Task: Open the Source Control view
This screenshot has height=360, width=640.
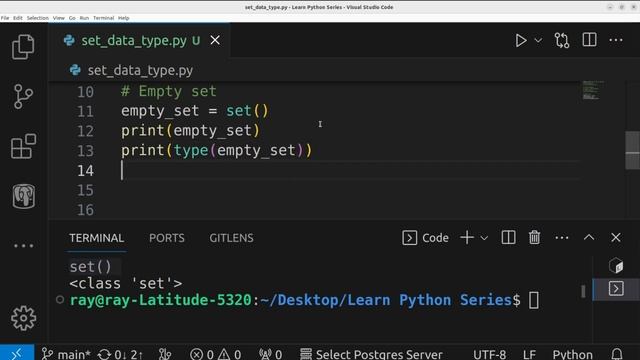Action: pos(23,97)
